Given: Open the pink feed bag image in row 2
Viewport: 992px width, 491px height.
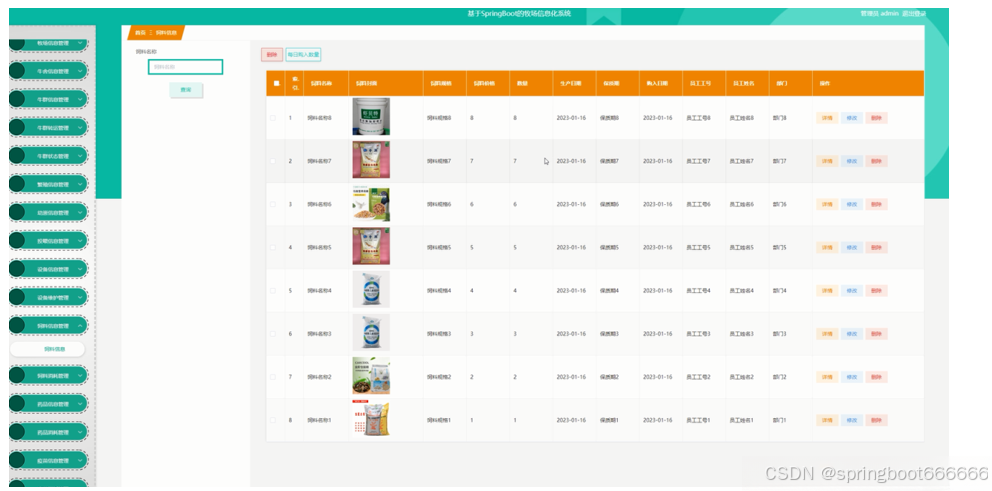Looking at the screenshot, I should 371,160.
